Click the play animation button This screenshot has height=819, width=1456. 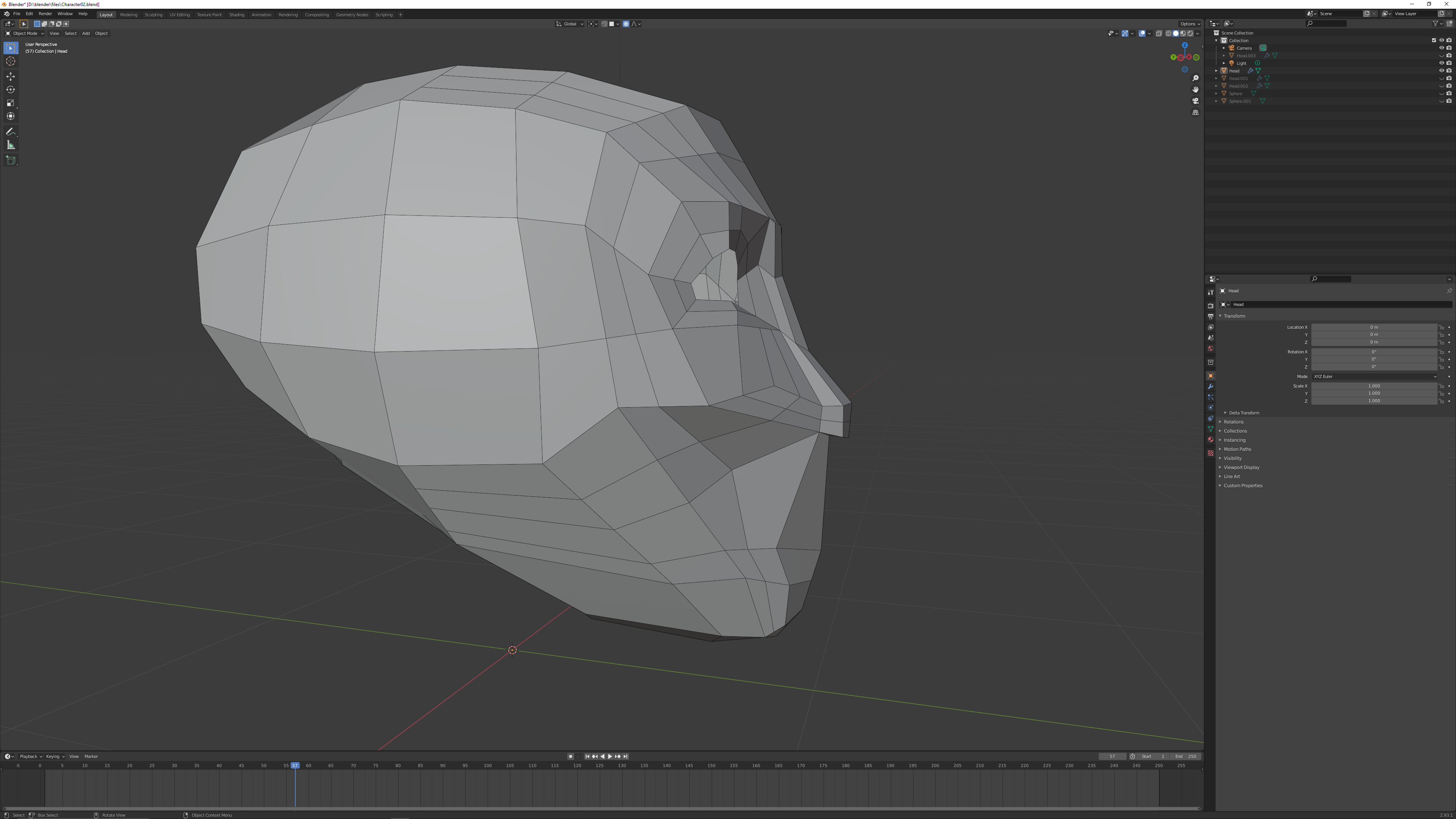610,756
